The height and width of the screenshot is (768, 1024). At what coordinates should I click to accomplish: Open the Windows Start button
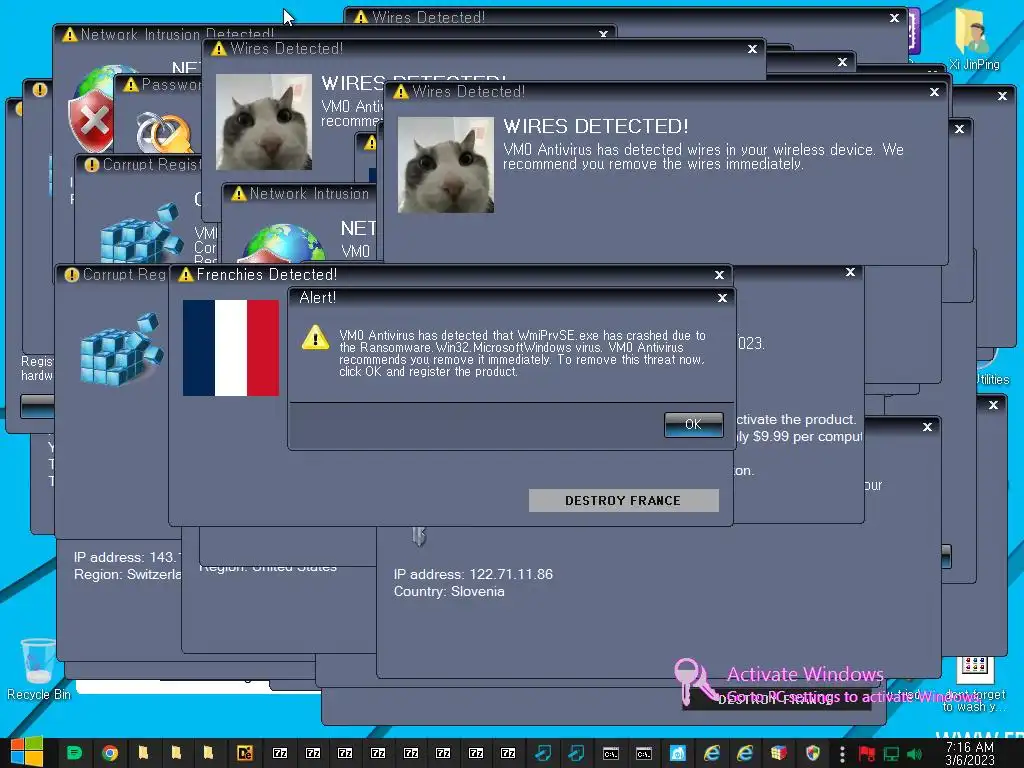click(x=27, y=752)
